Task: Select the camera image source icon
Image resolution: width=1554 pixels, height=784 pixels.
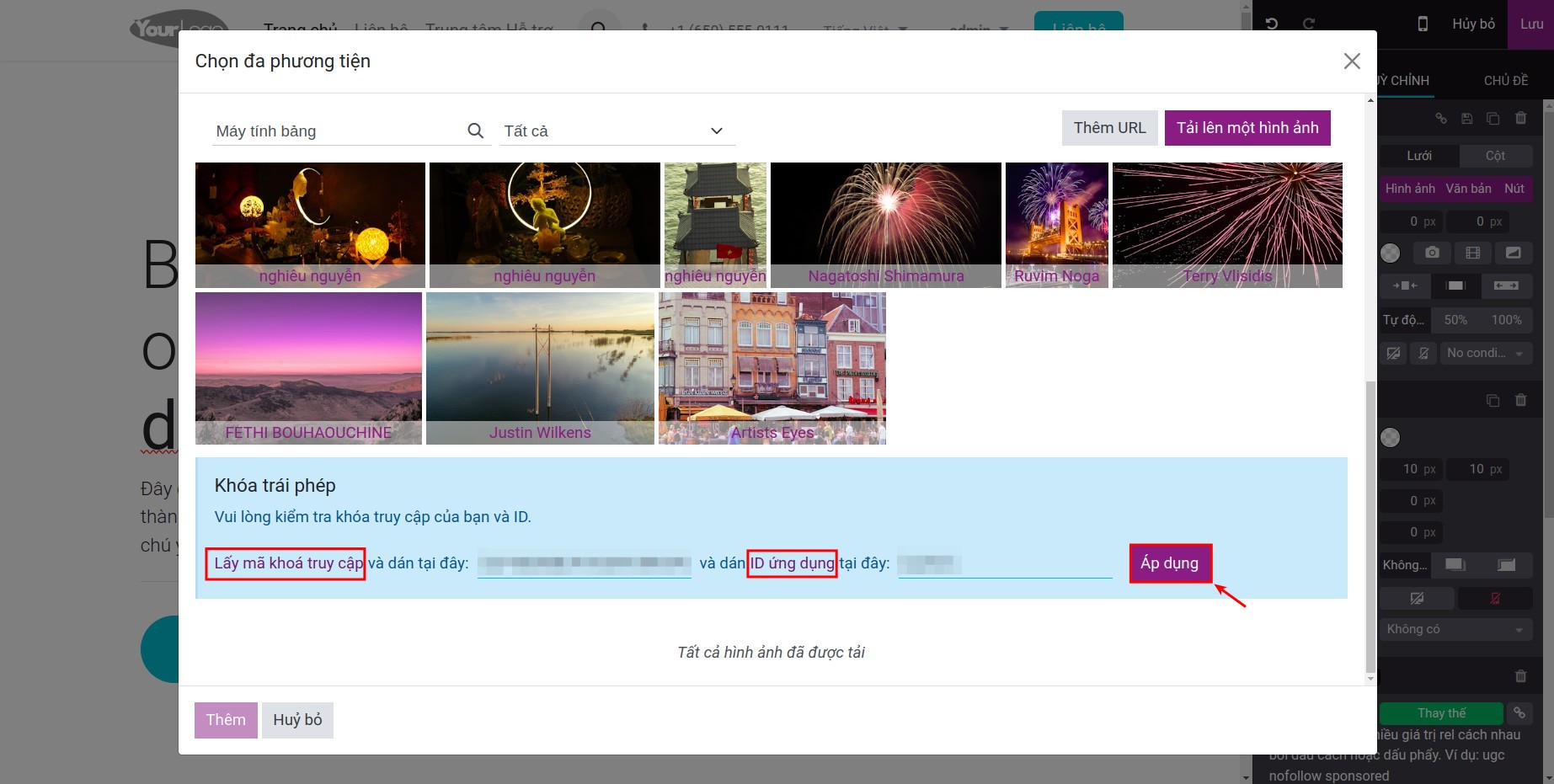Action: pyautogui.click(x=1432, y=252)
